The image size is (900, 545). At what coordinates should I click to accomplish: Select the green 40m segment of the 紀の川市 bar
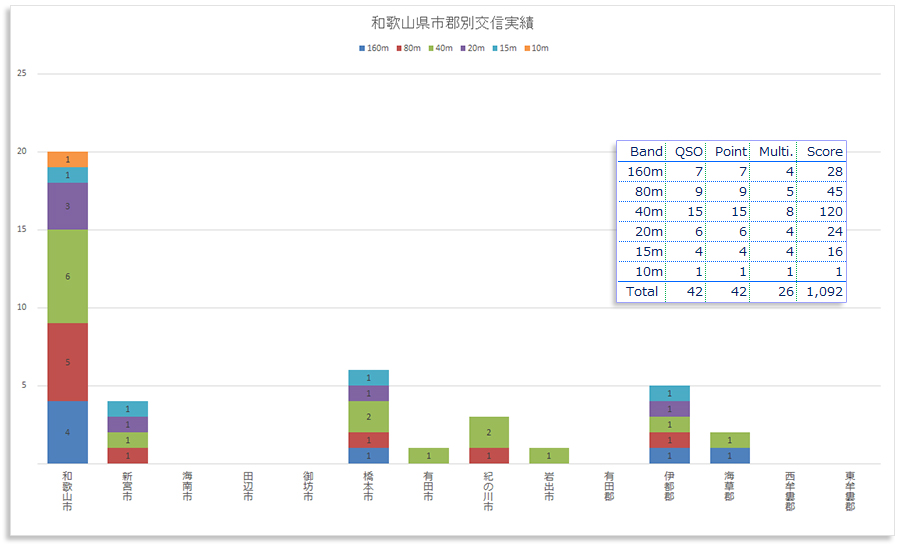[x=489, y=432]
